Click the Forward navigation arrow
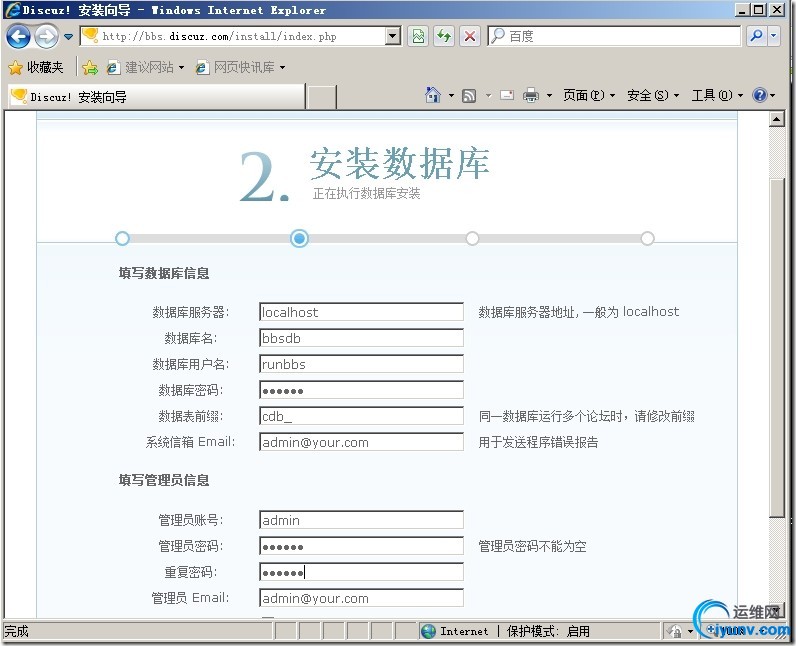The width and height of the screenshot is (796, 646). 46,37
